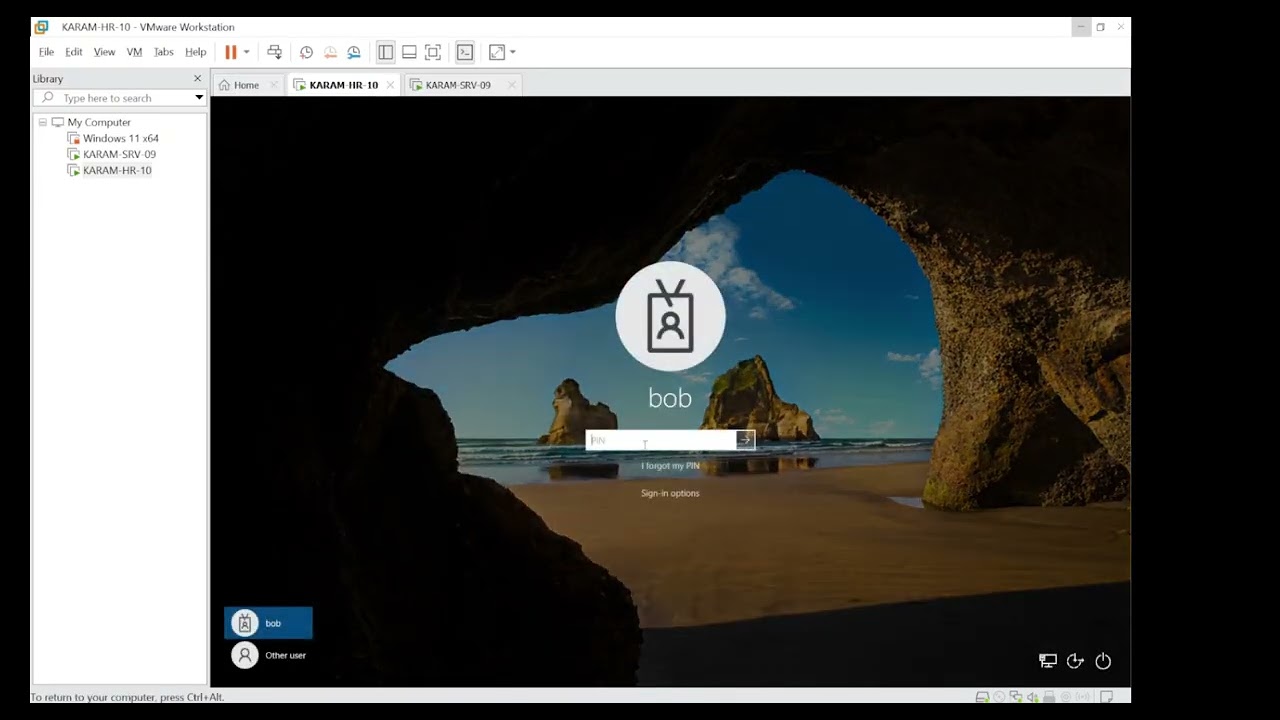Viewport: 1280px width, 720px height.
Task: Click the printer status bar icon
Action: pyautogui.click(x=1049, y=697)
